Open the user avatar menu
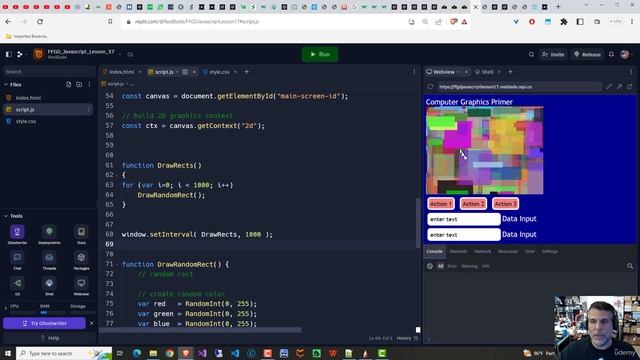The width and height of the screenshot is (640, 360). point(624,54)
